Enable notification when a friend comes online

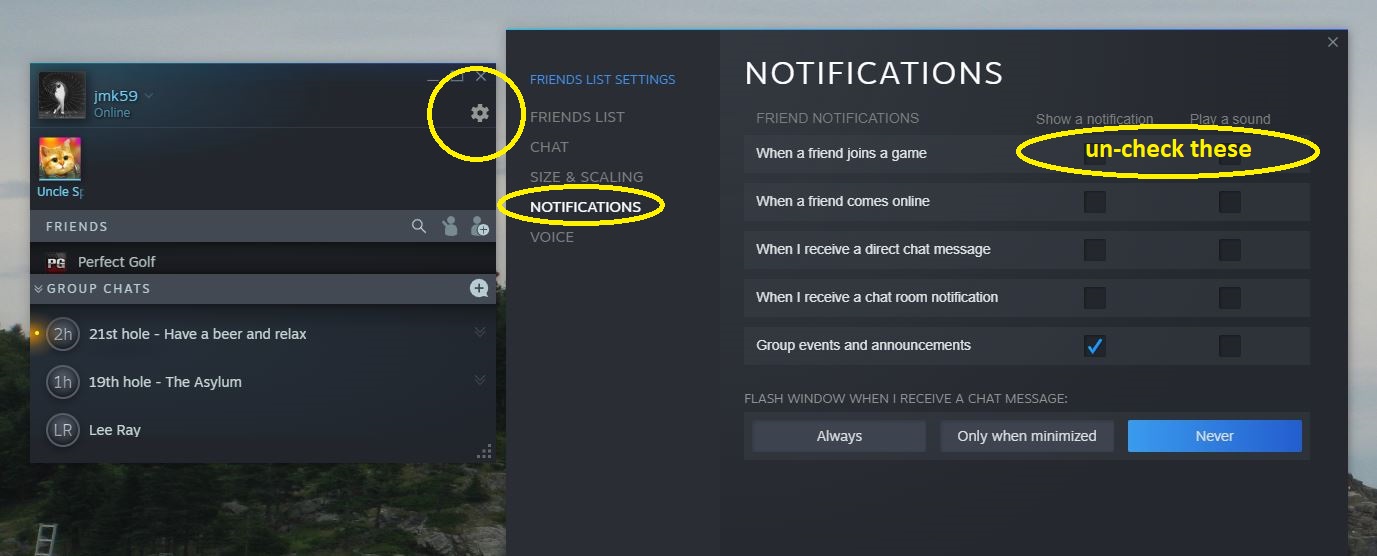pyautogui.click(x=1095, y=202)
